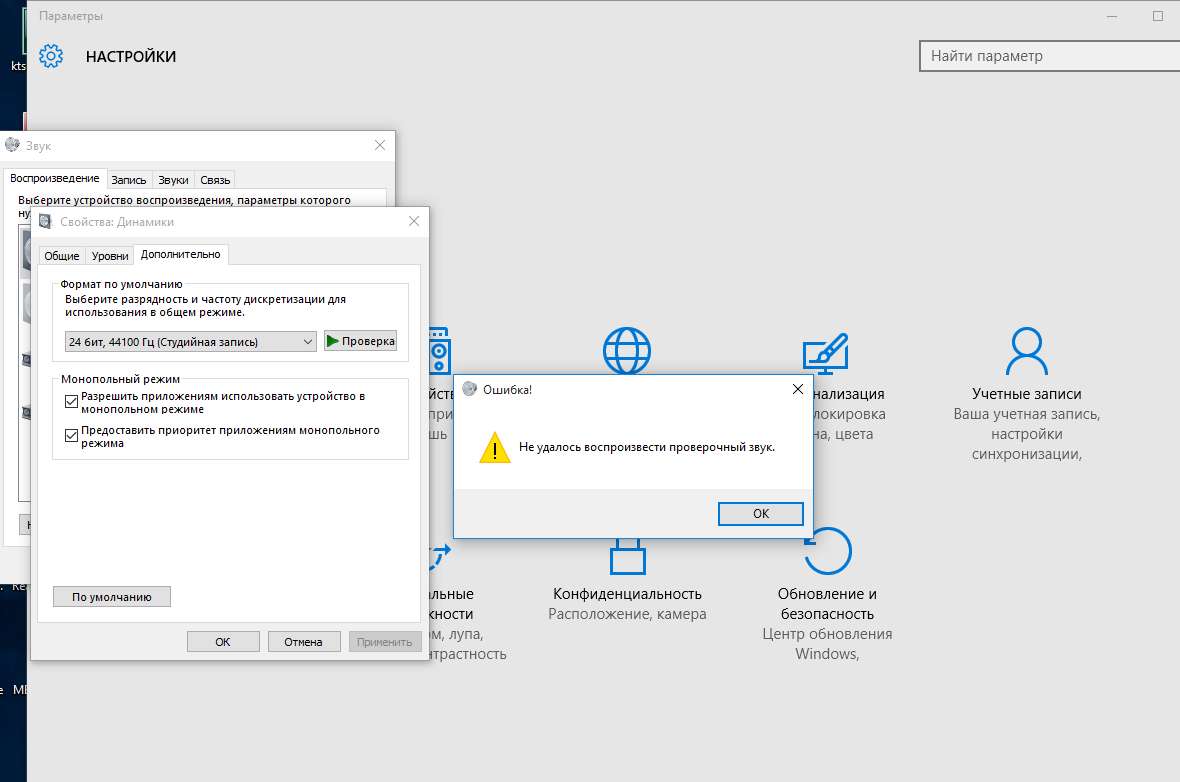
Task: Click OK in the error dialog
Action: [761, 513]
